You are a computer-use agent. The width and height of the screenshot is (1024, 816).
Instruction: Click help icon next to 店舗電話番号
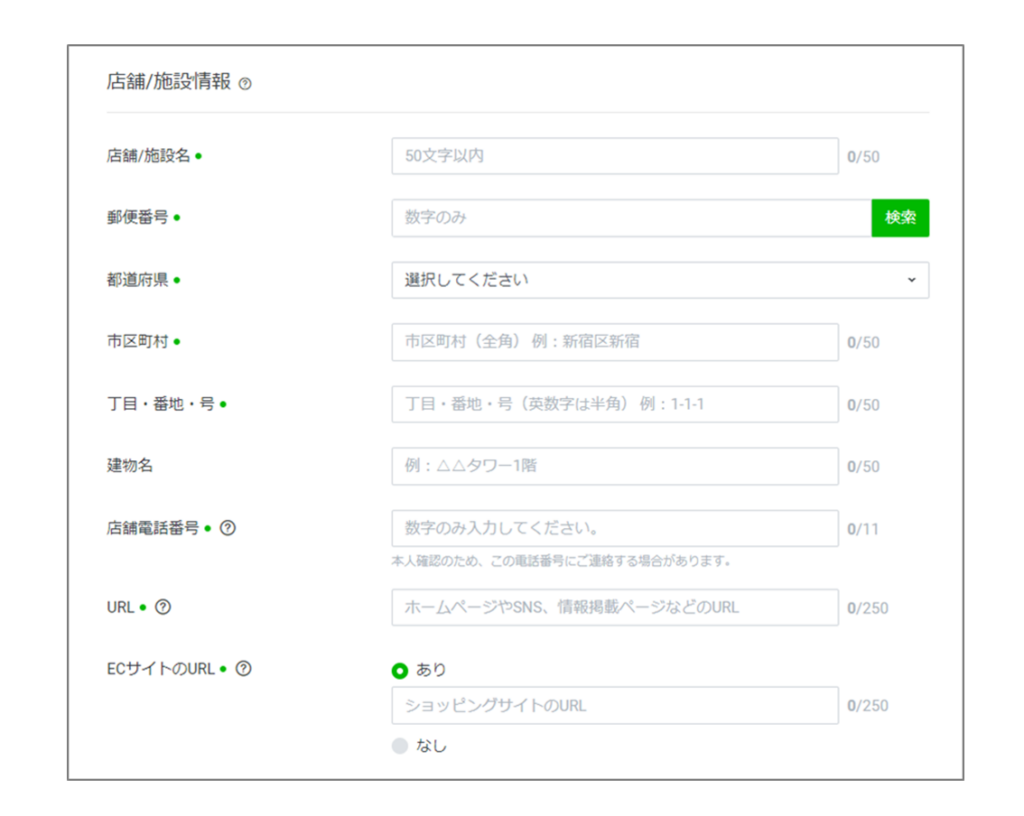(227, 528)
